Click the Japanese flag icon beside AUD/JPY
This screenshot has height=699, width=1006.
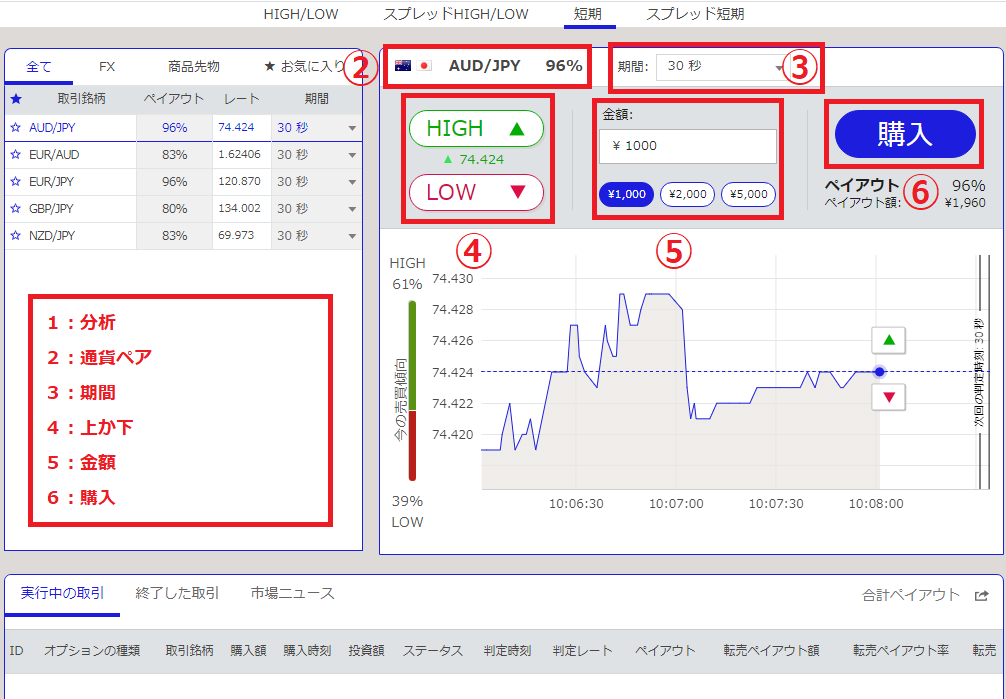click(424, 65)
